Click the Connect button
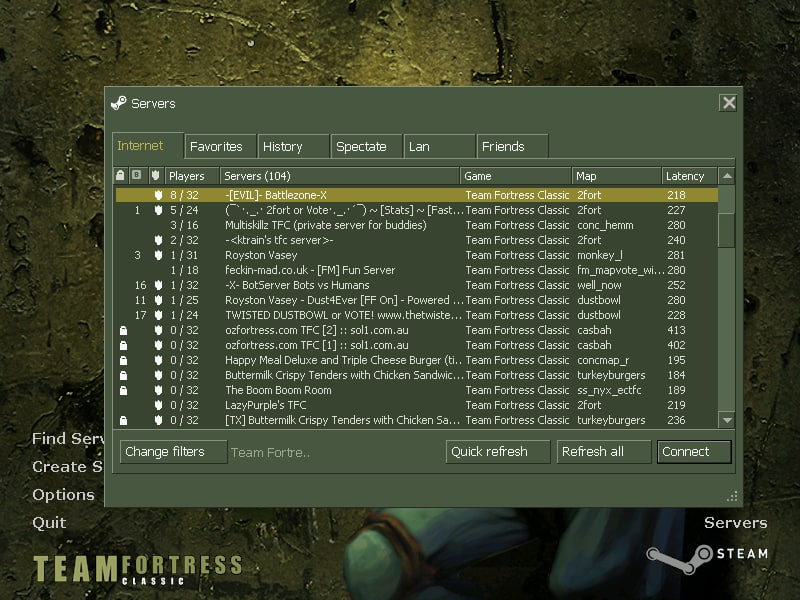The width and height of the screenshot is (800, 600). [694, 452]
